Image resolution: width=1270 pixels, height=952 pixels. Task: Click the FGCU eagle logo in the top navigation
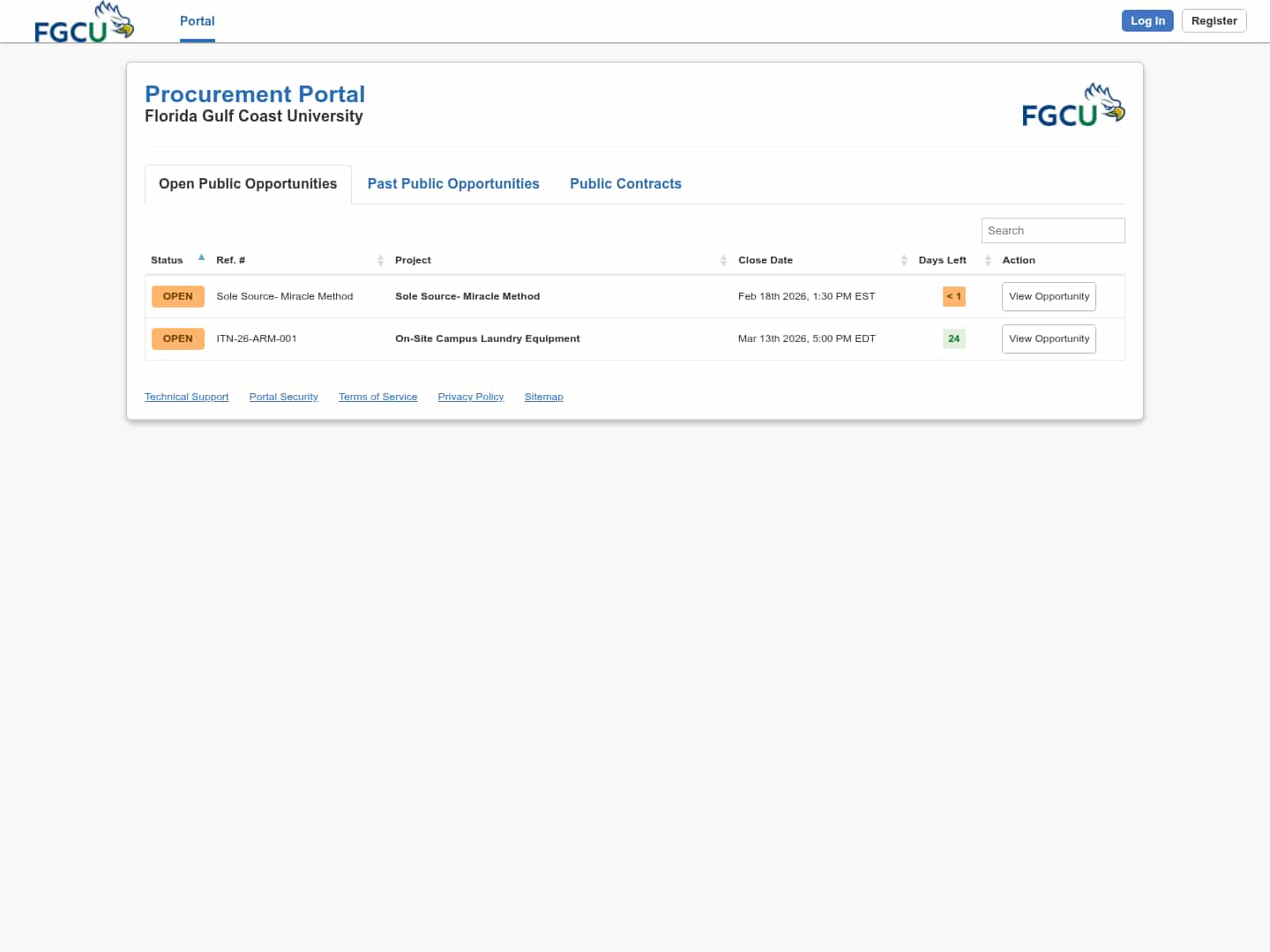click(x=84, y=21)
